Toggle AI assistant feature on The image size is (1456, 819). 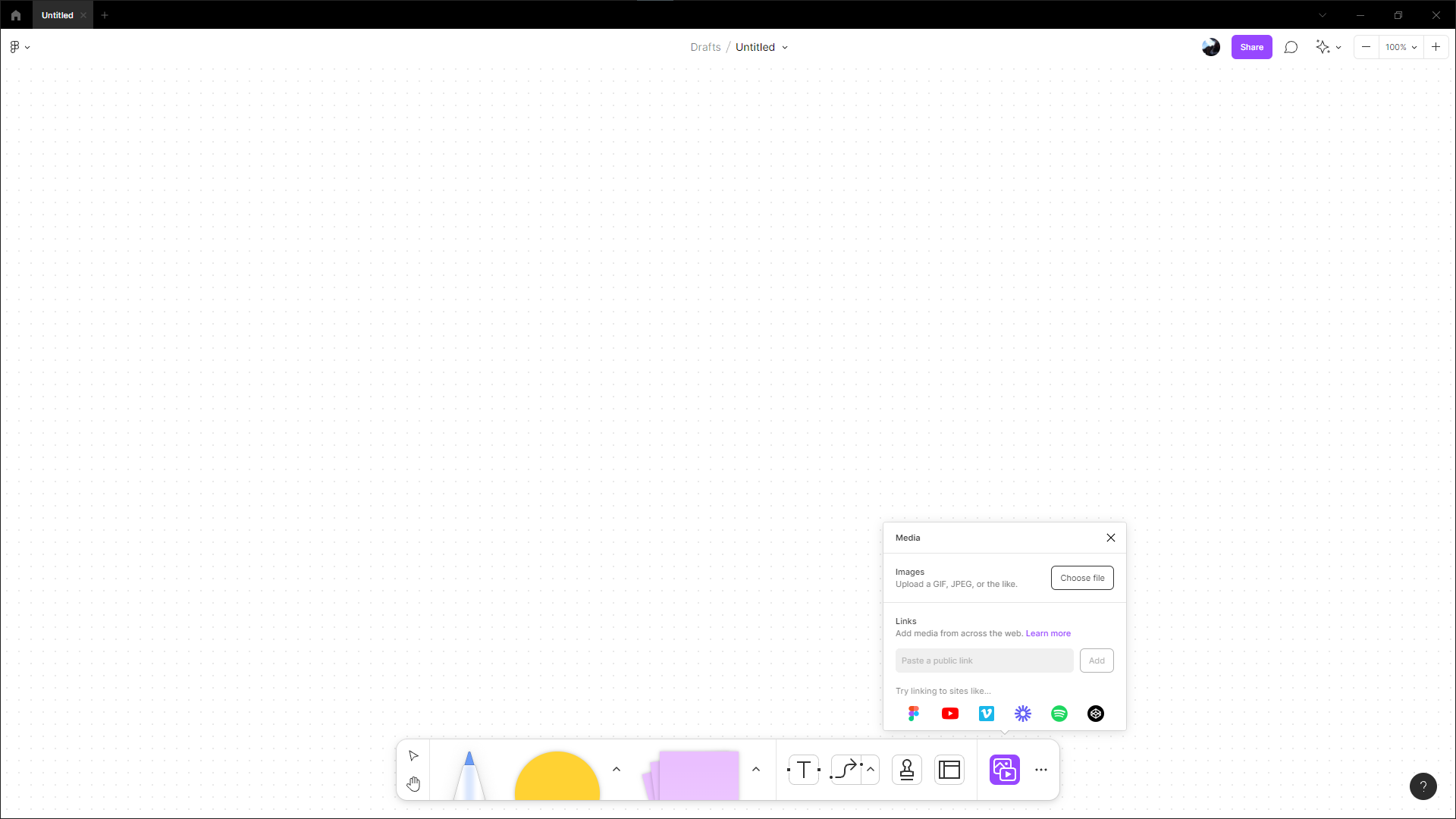(1323, 47)
